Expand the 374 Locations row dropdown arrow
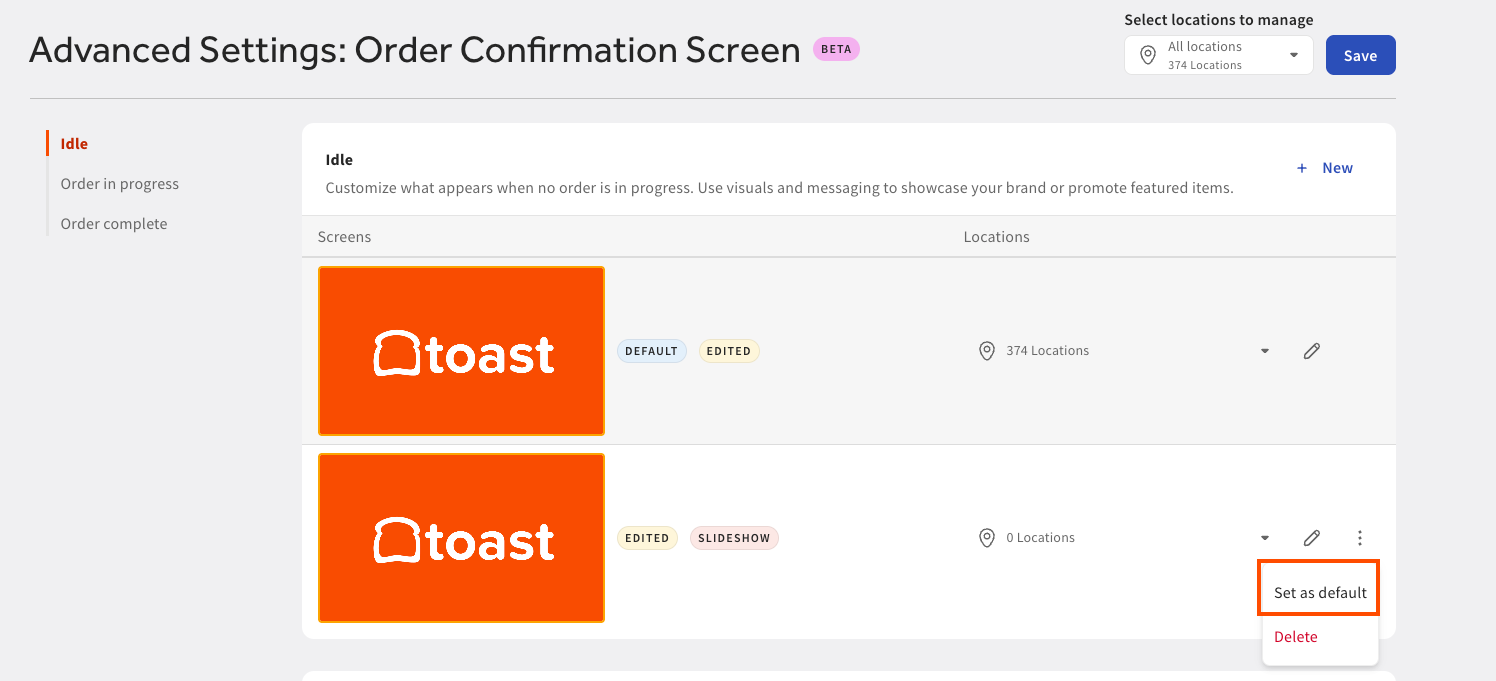The image size is (1496, 681). (x=1265, y=351)
